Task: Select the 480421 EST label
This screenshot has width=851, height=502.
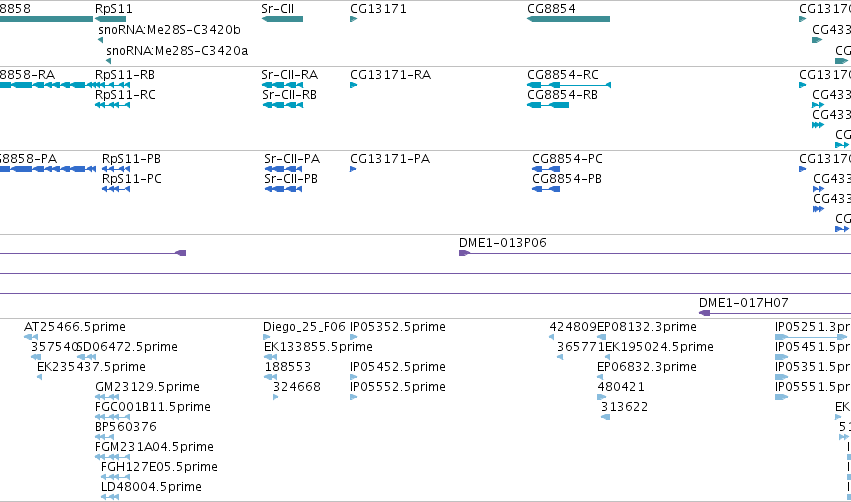Action: 621,387
